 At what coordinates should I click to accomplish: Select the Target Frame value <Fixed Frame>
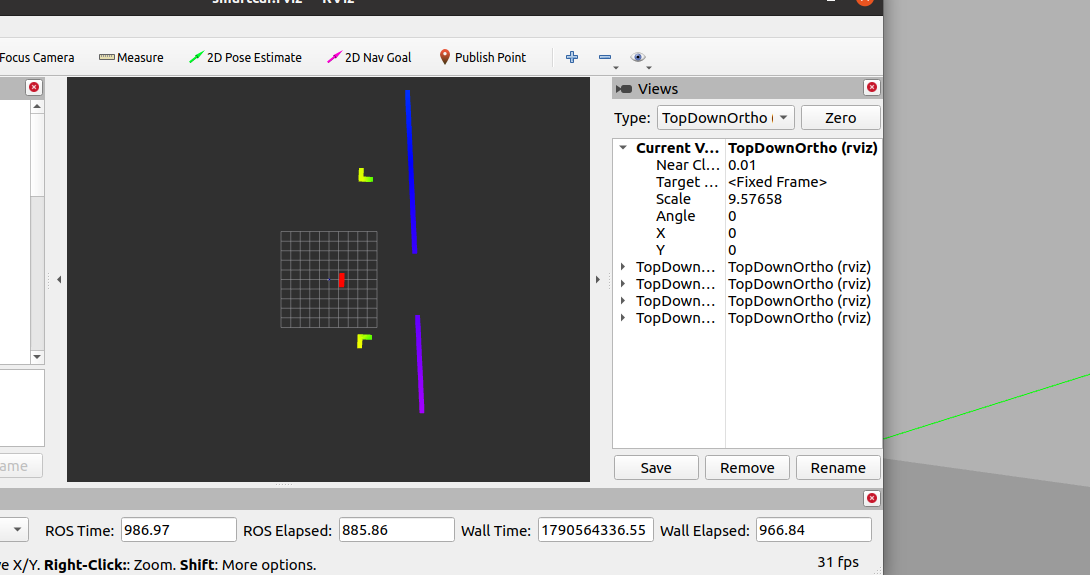[777, 182]
